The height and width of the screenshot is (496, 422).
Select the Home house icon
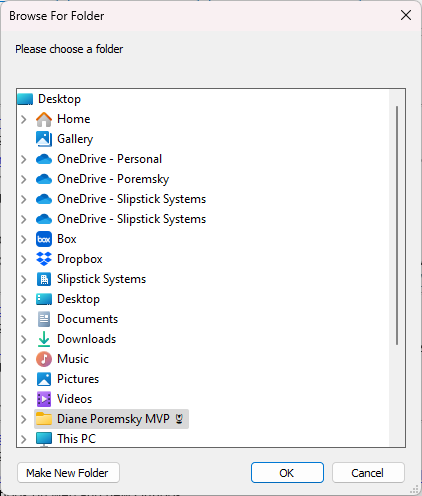coord(44,119)
